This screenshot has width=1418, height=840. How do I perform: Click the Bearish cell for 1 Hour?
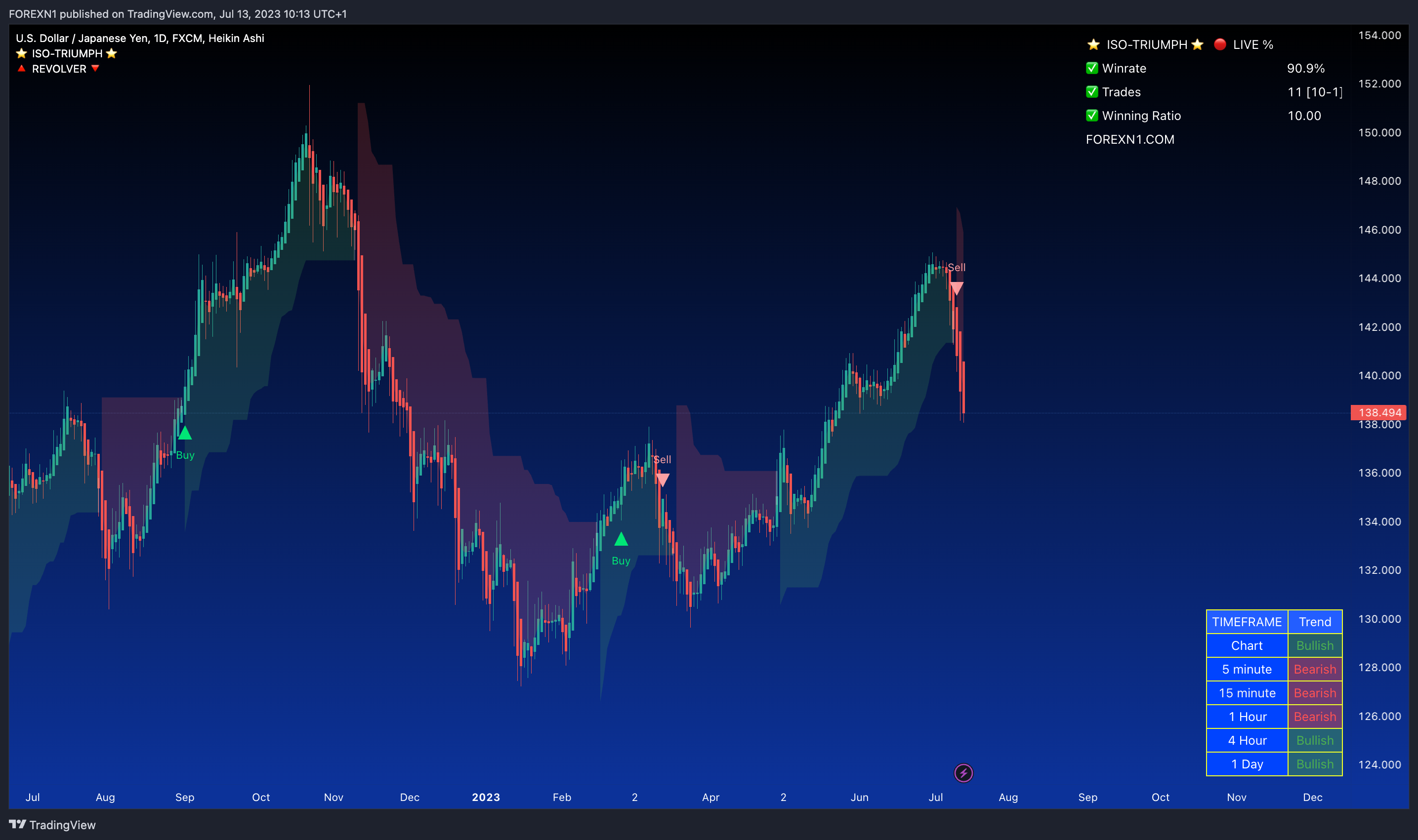point(1314,717)
